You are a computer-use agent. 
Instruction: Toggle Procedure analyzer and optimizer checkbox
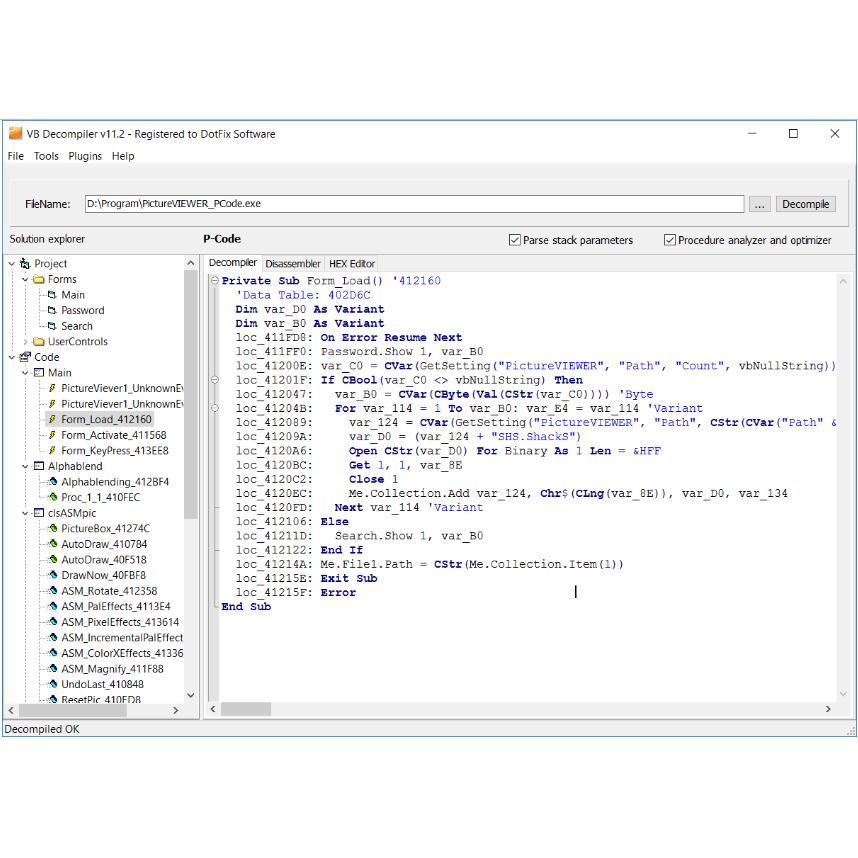pyautogui.click(x=669, y=240)
